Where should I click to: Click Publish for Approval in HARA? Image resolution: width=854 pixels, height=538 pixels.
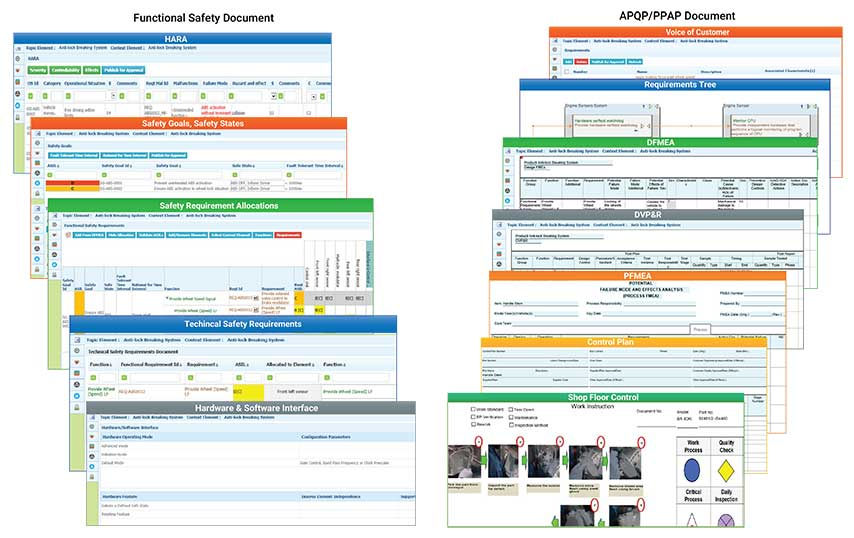(124, 70)
